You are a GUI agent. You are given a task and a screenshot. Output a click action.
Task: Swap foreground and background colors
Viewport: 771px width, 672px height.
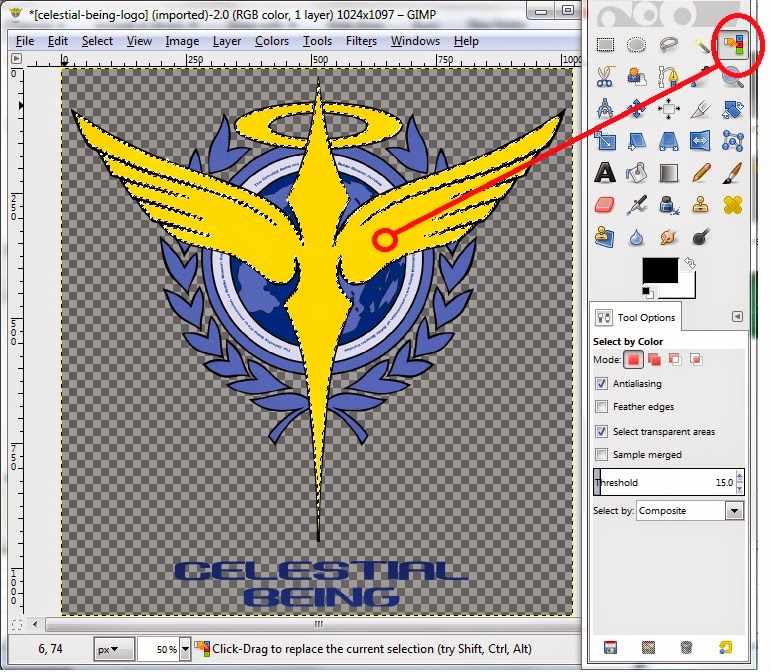pyautogui.click(x=690, y=263)
